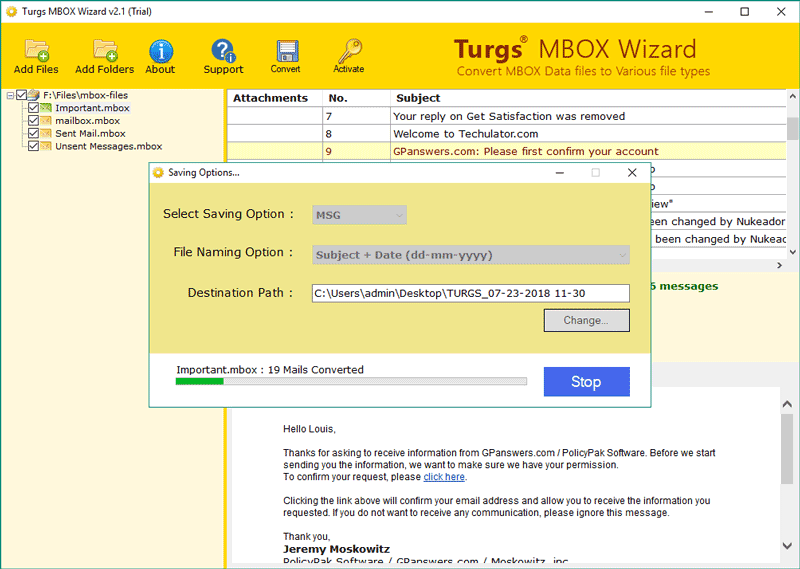
Task: Click the preview pane scroll down arrow
Action: click(x=787, y=546)
